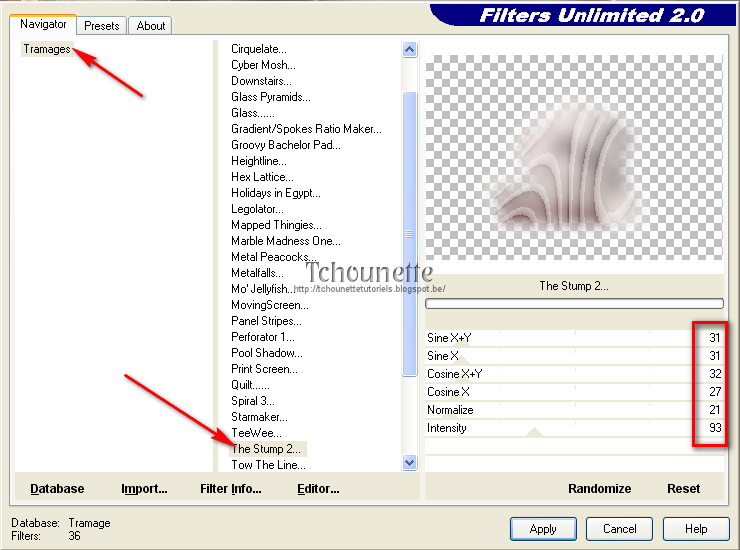Open the About tab
Viewport: 740px width, 550px height.
pos(151,26)
